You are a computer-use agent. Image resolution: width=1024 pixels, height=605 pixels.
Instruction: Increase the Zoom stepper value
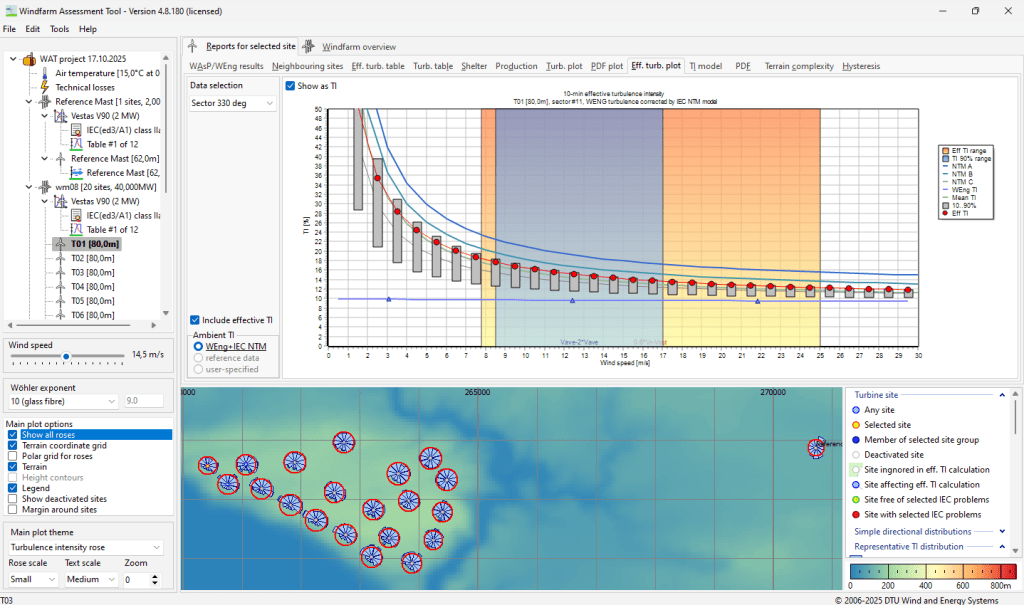(x=154, y=575)
